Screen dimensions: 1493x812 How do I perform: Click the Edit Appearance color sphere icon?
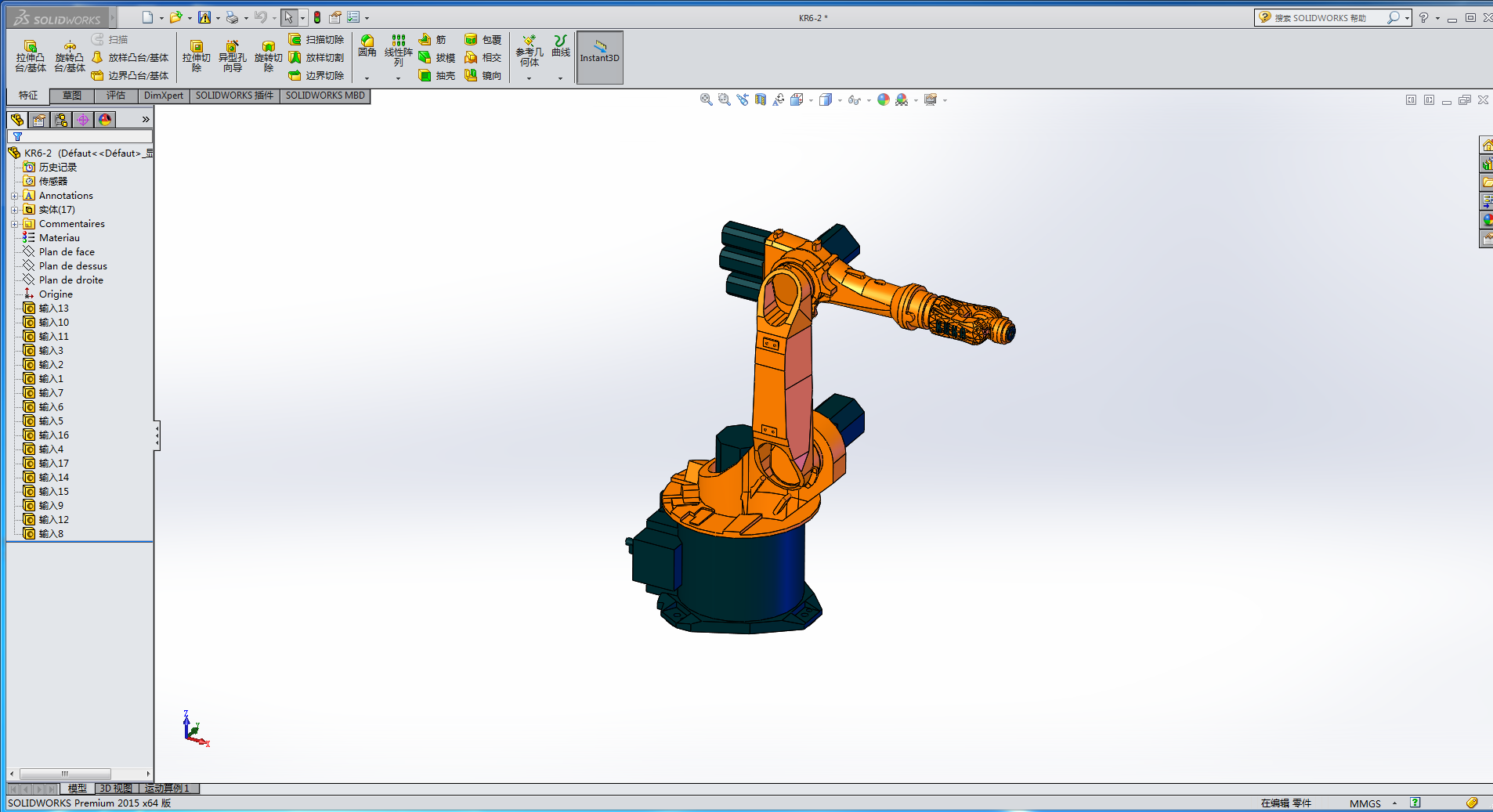click(x=884, y=99)
